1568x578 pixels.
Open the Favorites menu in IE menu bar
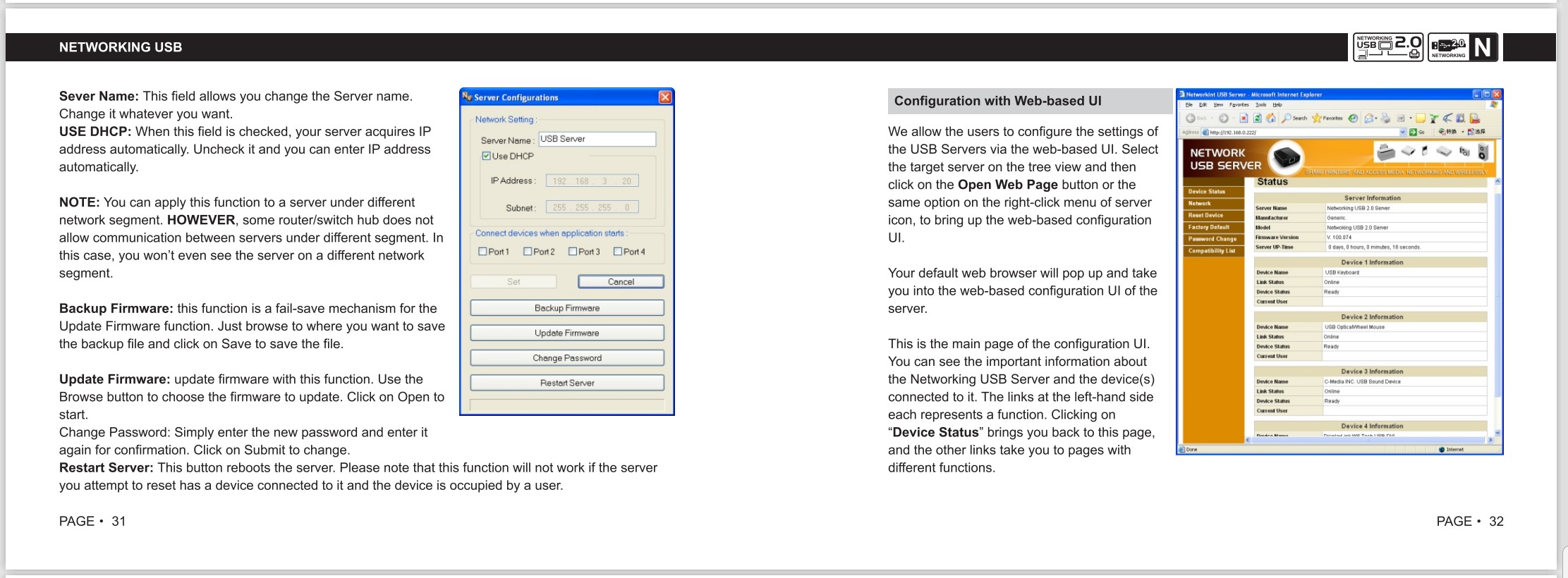(1239, 105)
